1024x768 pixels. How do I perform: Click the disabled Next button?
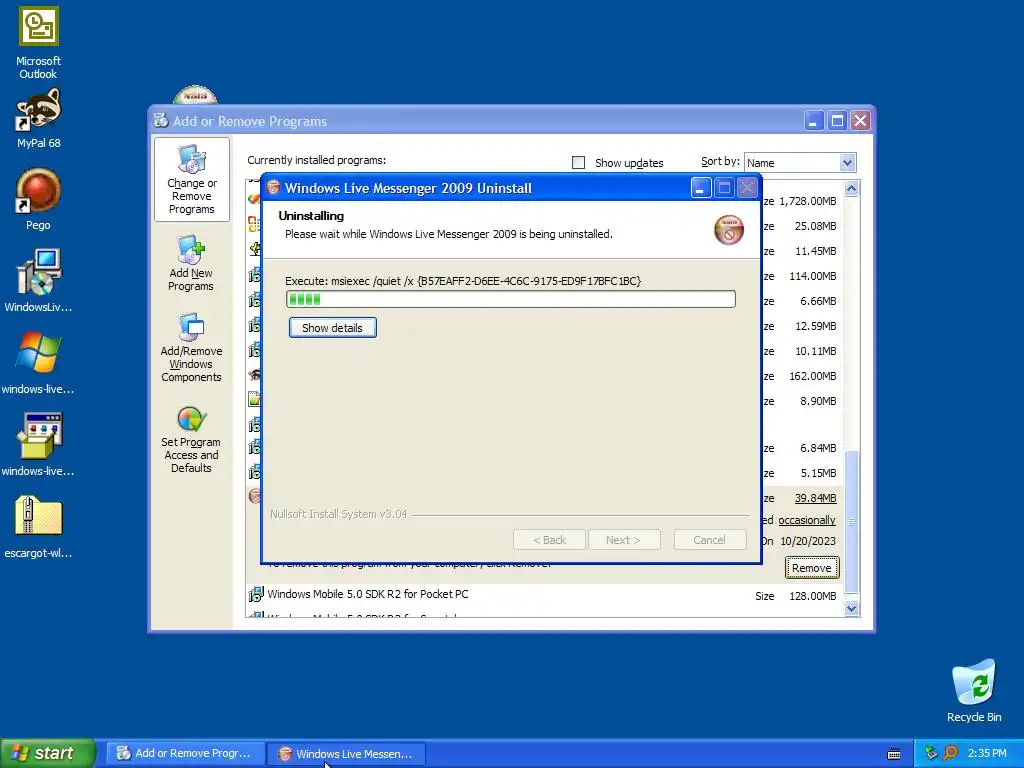pos(624,540)
